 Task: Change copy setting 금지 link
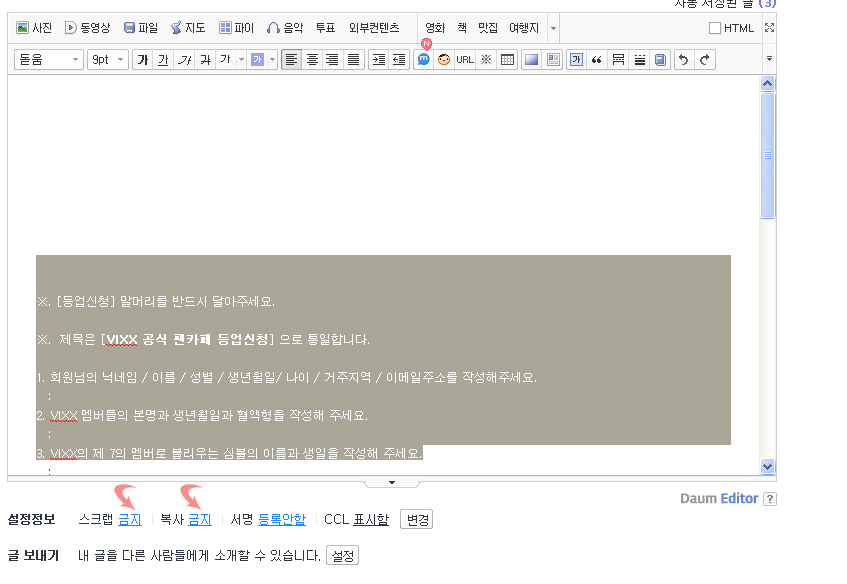[200, 519]
